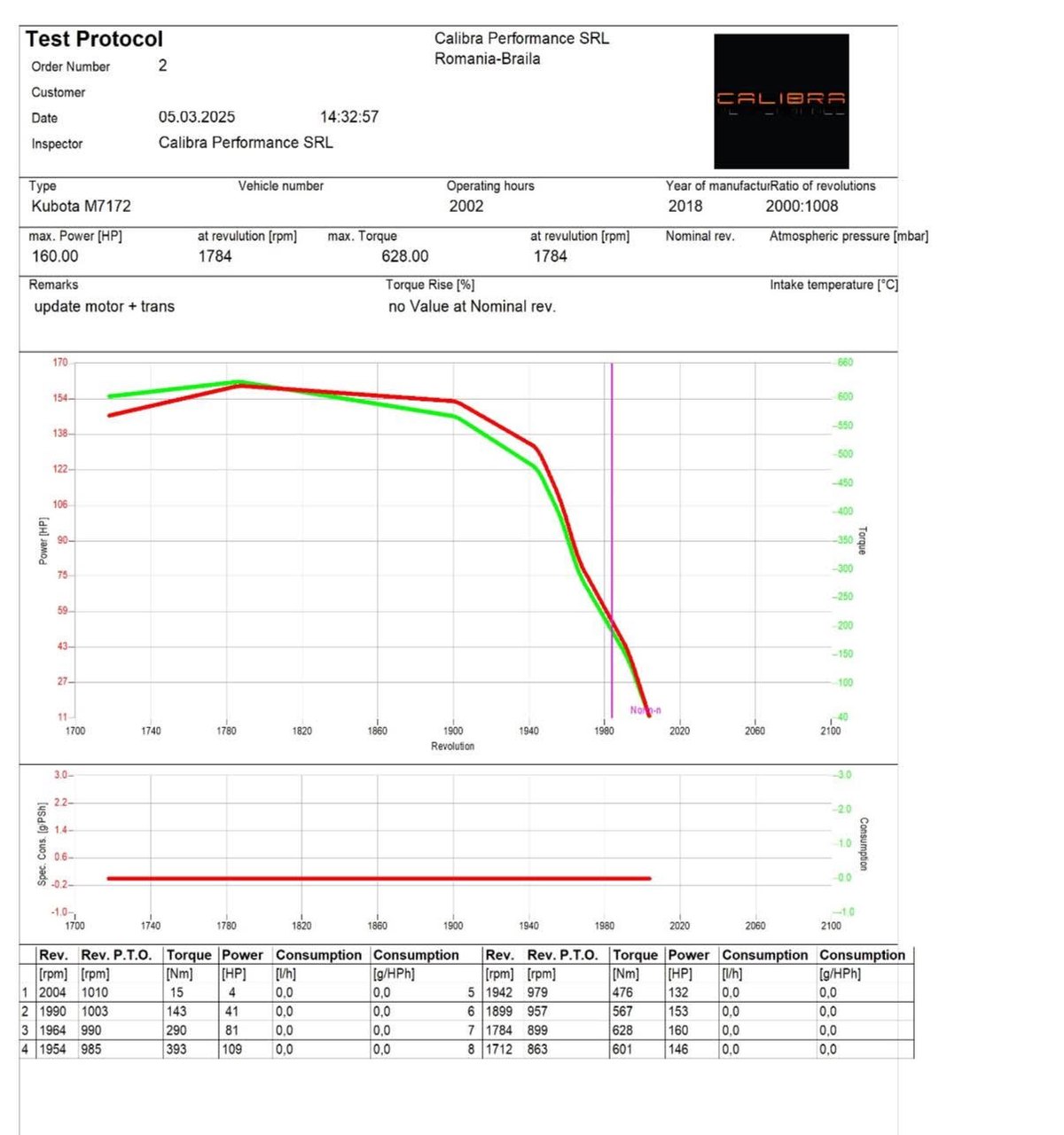Select the 'Test Protocol' title
The image size is (1064, 1135).
94,39
